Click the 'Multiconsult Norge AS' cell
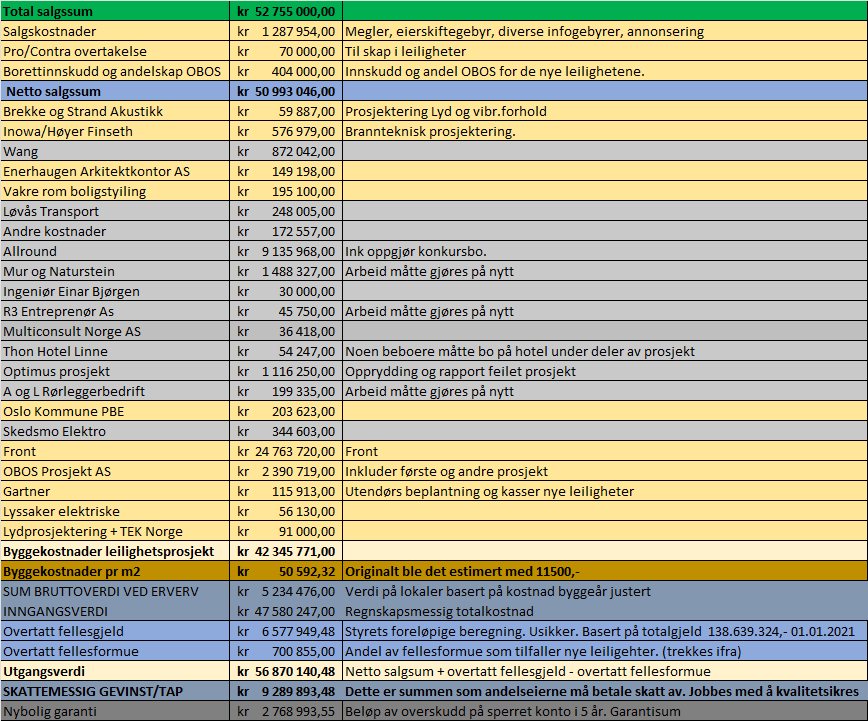Viewport: 868px width, 721px height. coord(115,331)
